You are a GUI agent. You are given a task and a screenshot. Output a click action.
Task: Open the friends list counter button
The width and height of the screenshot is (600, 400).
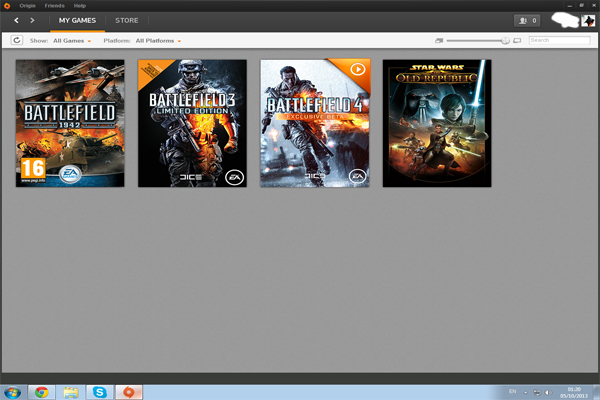(527, 21)
